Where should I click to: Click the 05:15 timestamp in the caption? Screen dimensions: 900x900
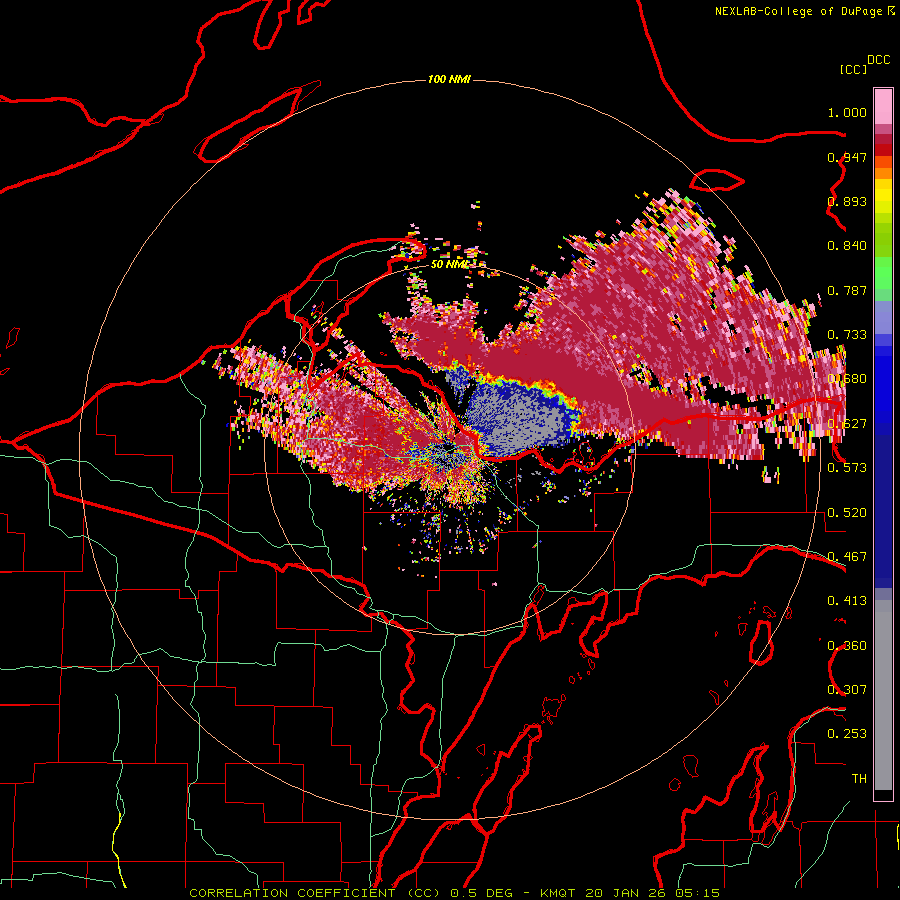697,893
